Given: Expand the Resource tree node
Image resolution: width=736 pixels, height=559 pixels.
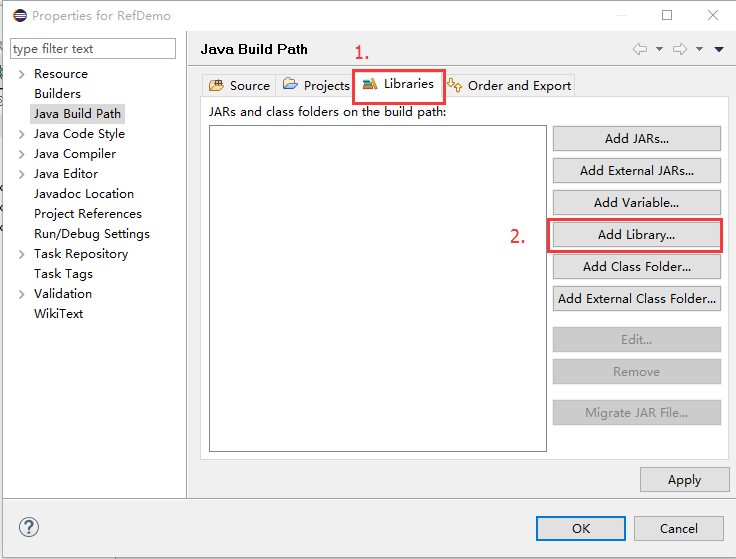Looking at the screenshot, I should pyautogui.click(x=22, y=74).
